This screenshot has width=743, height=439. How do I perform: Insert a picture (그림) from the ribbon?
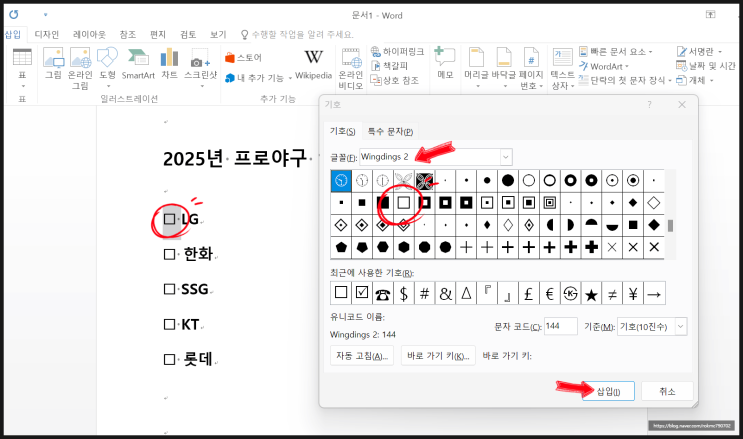click(x=53, y=64)
